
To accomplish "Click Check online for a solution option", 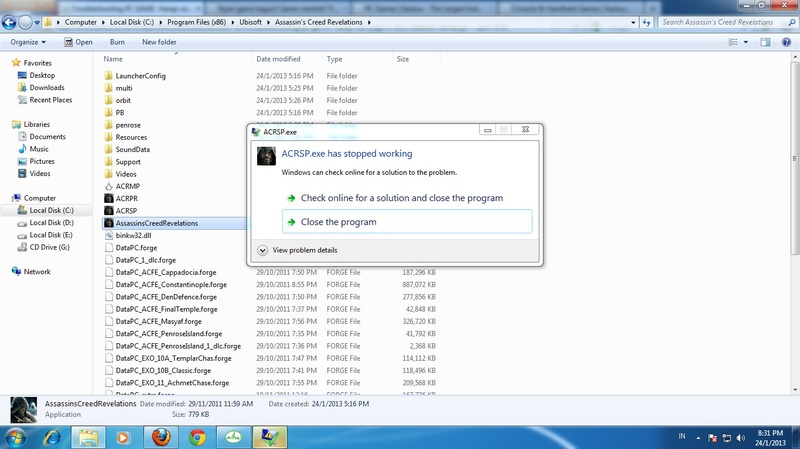I will [x=402, y=198].
